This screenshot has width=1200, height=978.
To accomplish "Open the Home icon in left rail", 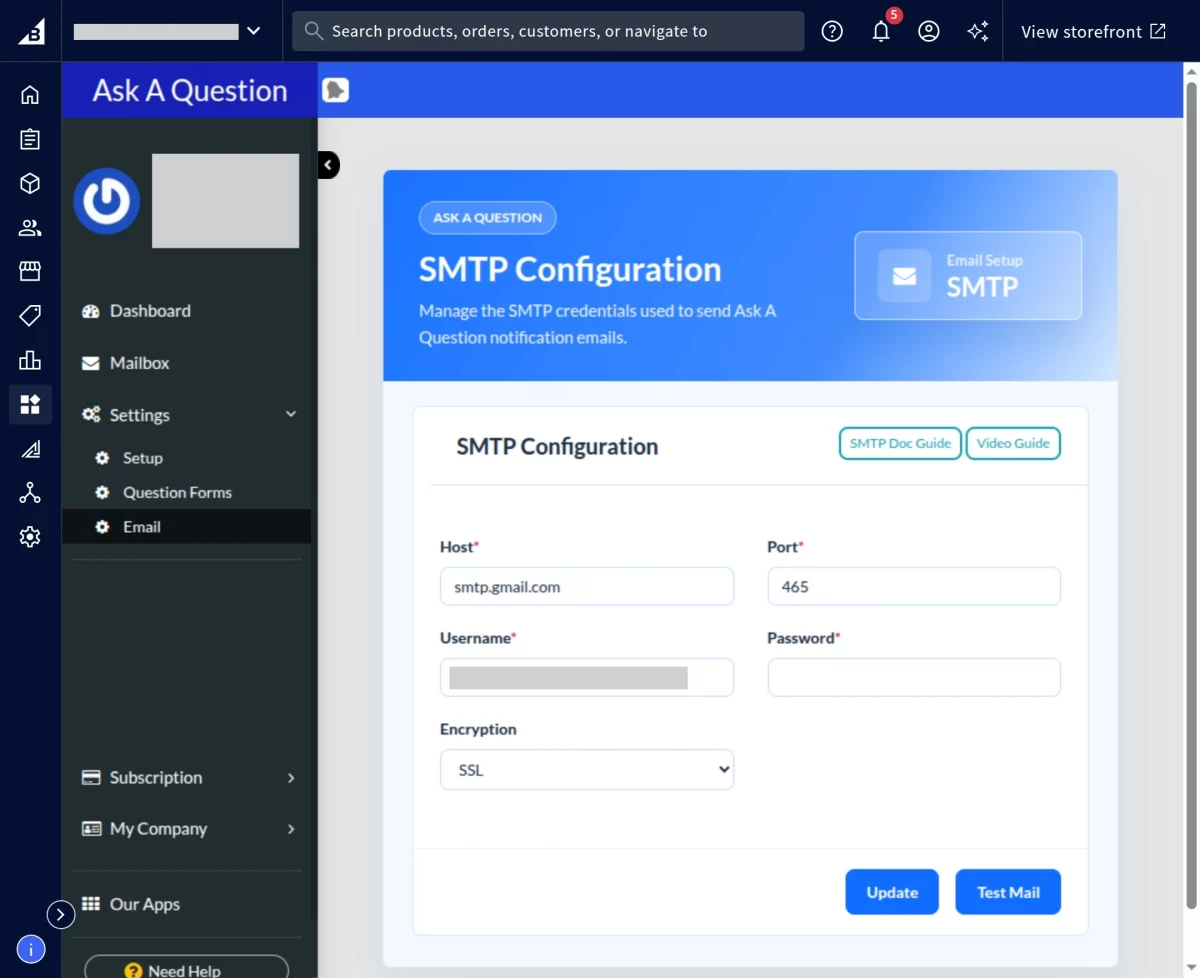I will point(30,95).
